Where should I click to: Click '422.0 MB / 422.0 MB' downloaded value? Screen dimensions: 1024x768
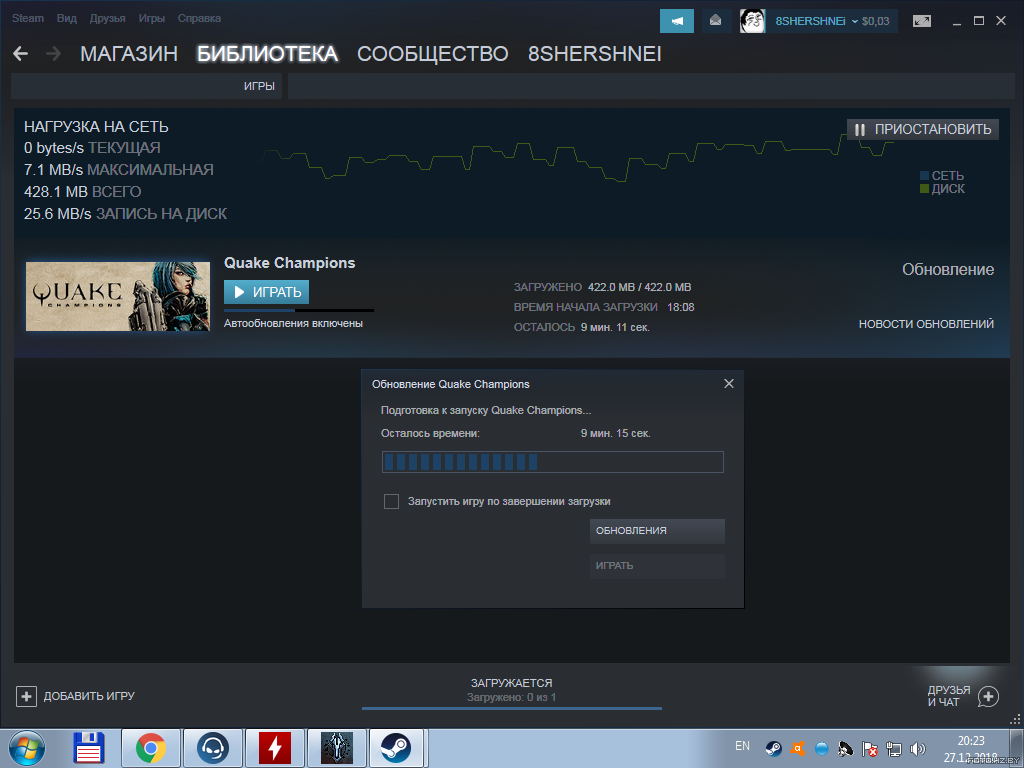pos(639,287)
